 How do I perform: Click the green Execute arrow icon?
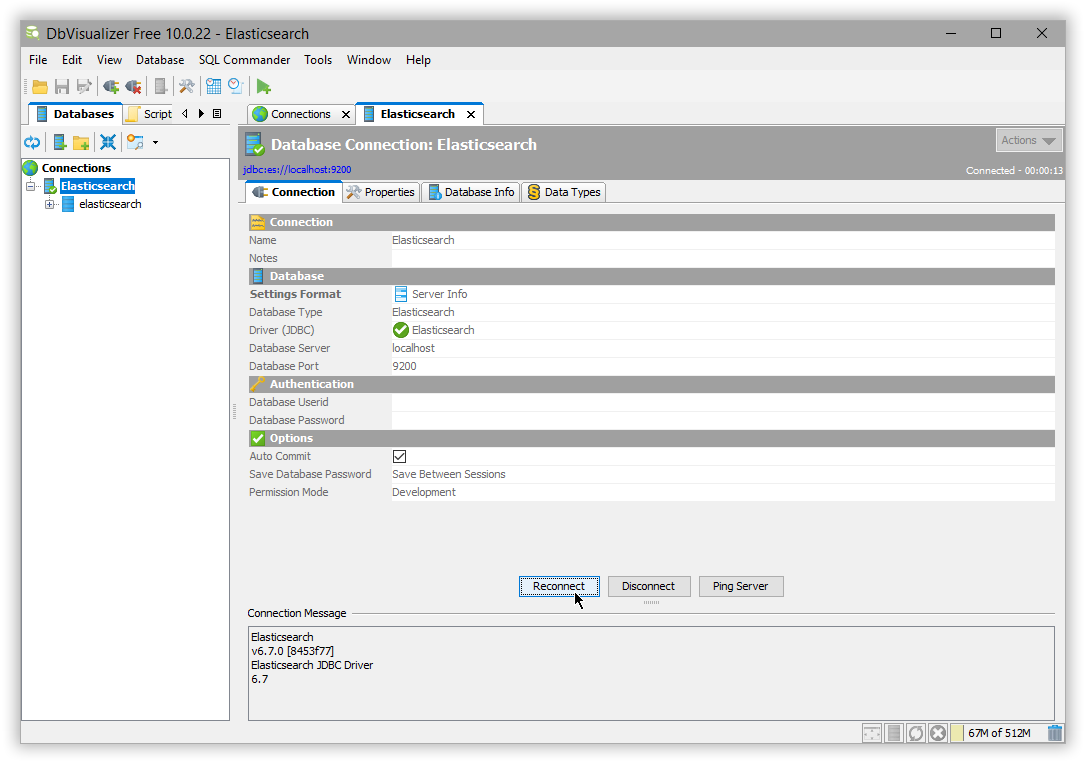263,87
